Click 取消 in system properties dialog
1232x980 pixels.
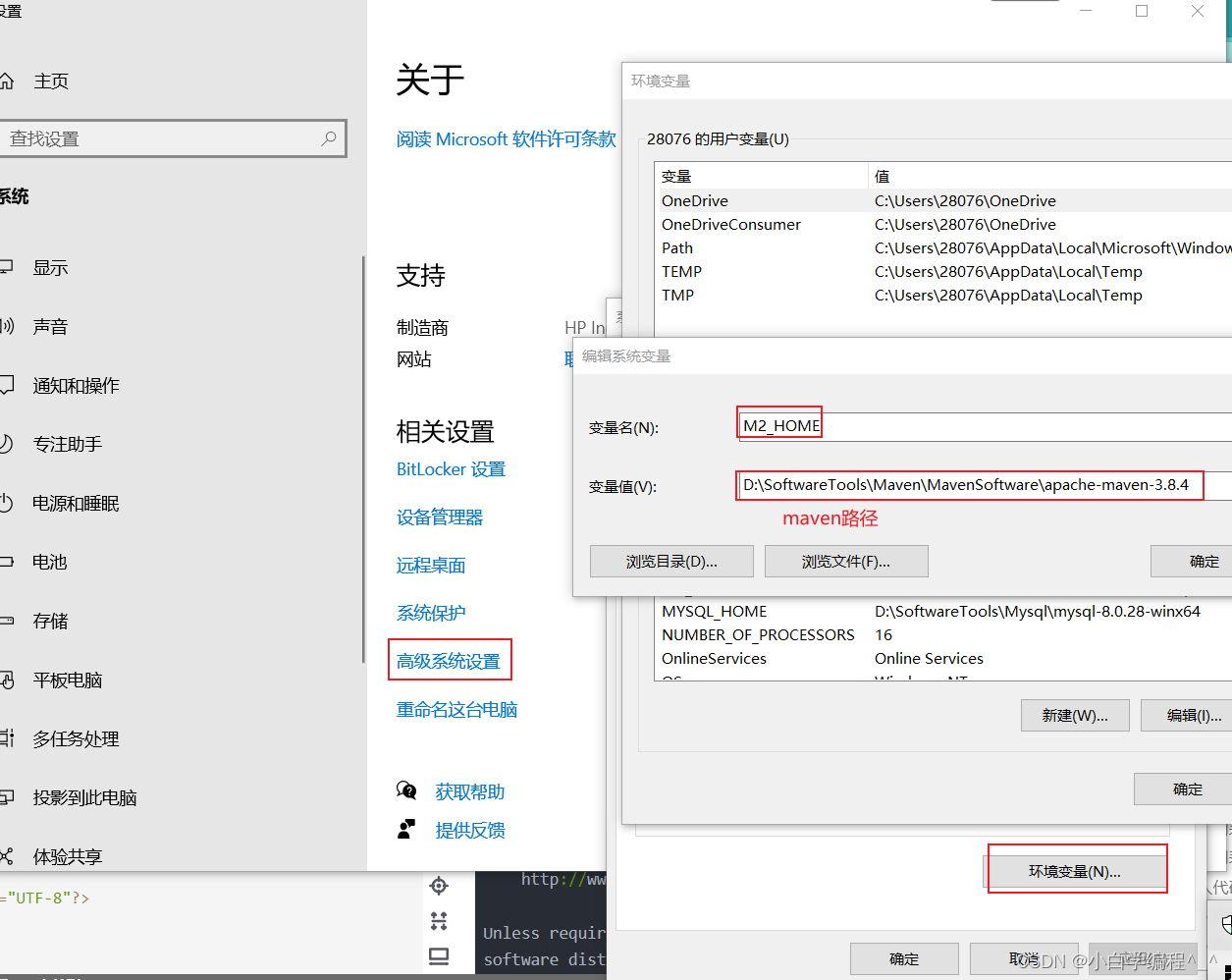pos(1024,959)
